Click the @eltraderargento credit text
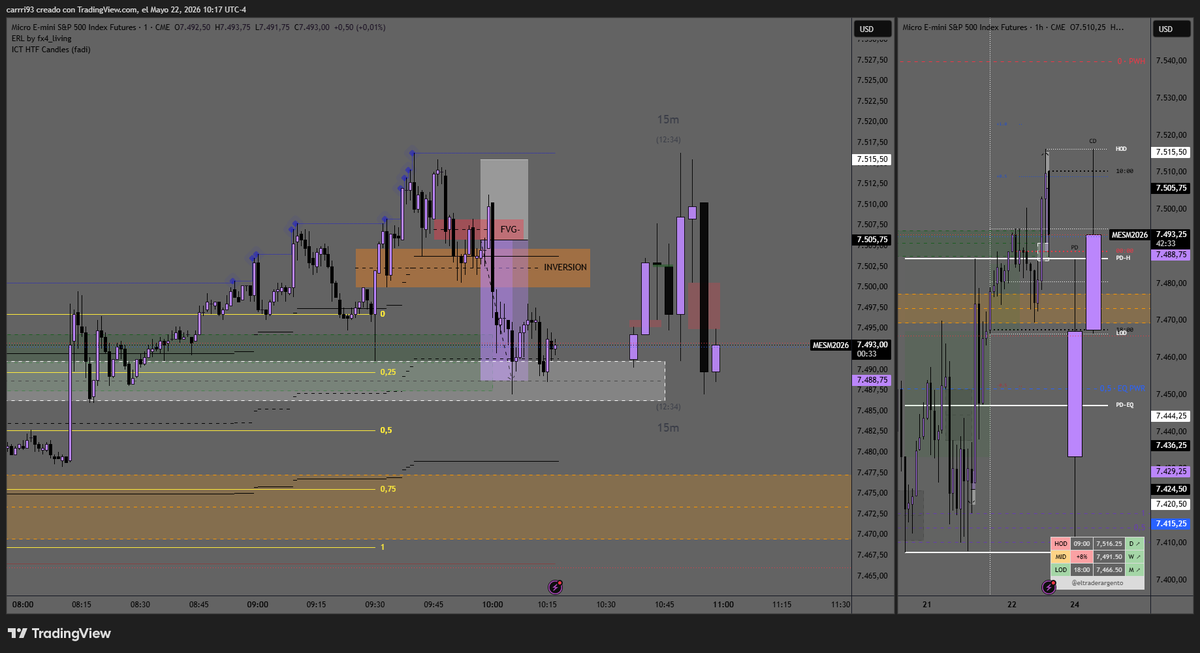Image resolution: width=1200 pixels, height=653 pixels. coord(1097,582)
